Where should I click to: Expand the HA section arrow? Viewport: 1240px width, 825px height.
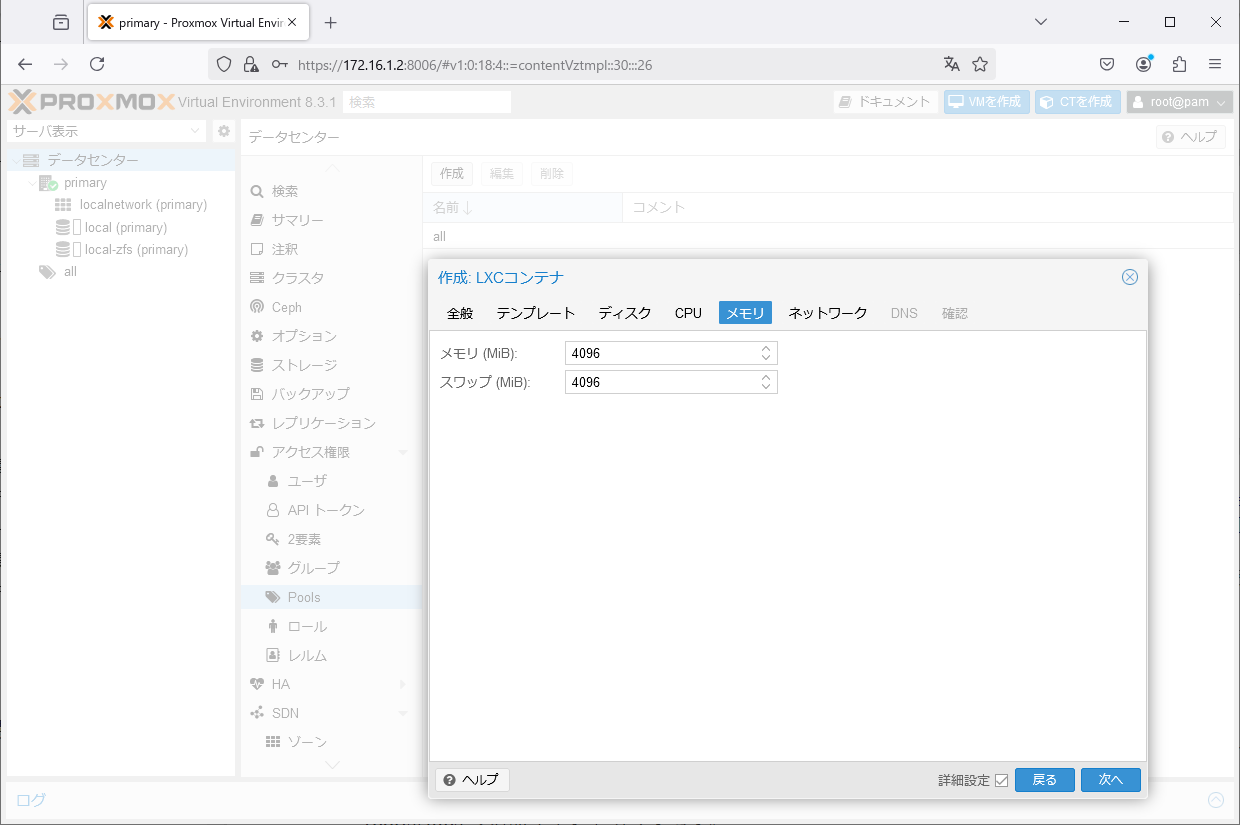(403, 684)
